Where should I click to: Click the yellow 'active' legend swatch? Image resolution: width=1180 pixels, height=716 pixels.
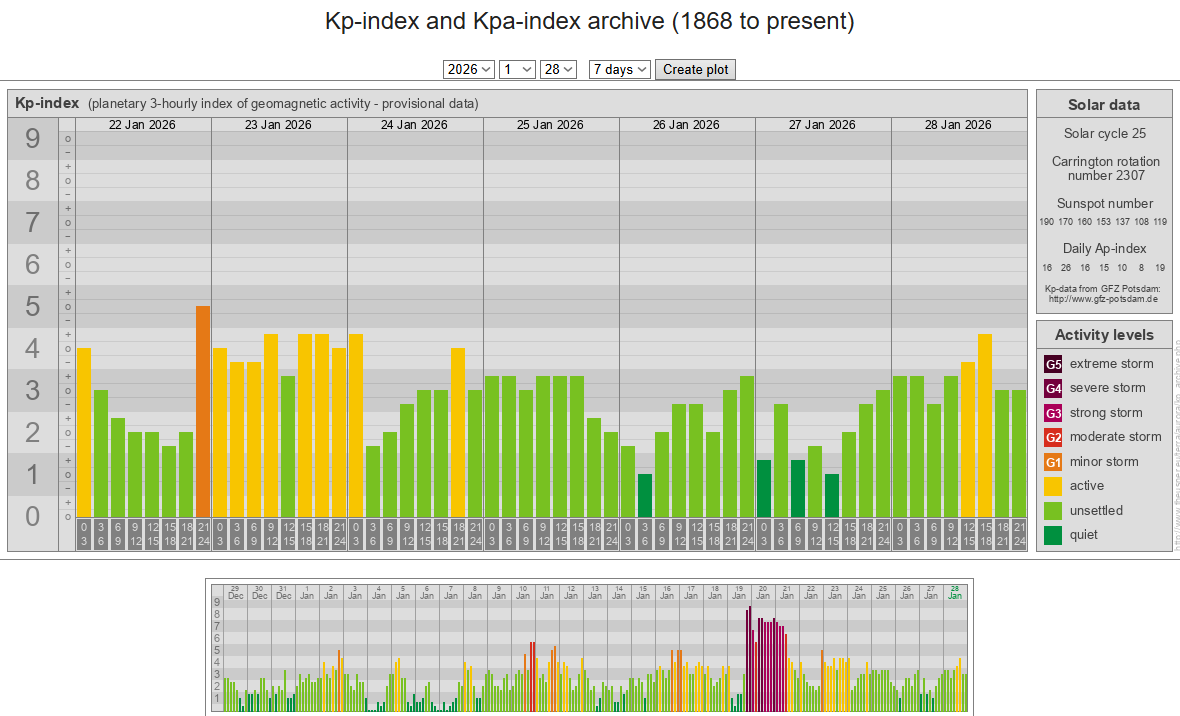click(1053, 486)
